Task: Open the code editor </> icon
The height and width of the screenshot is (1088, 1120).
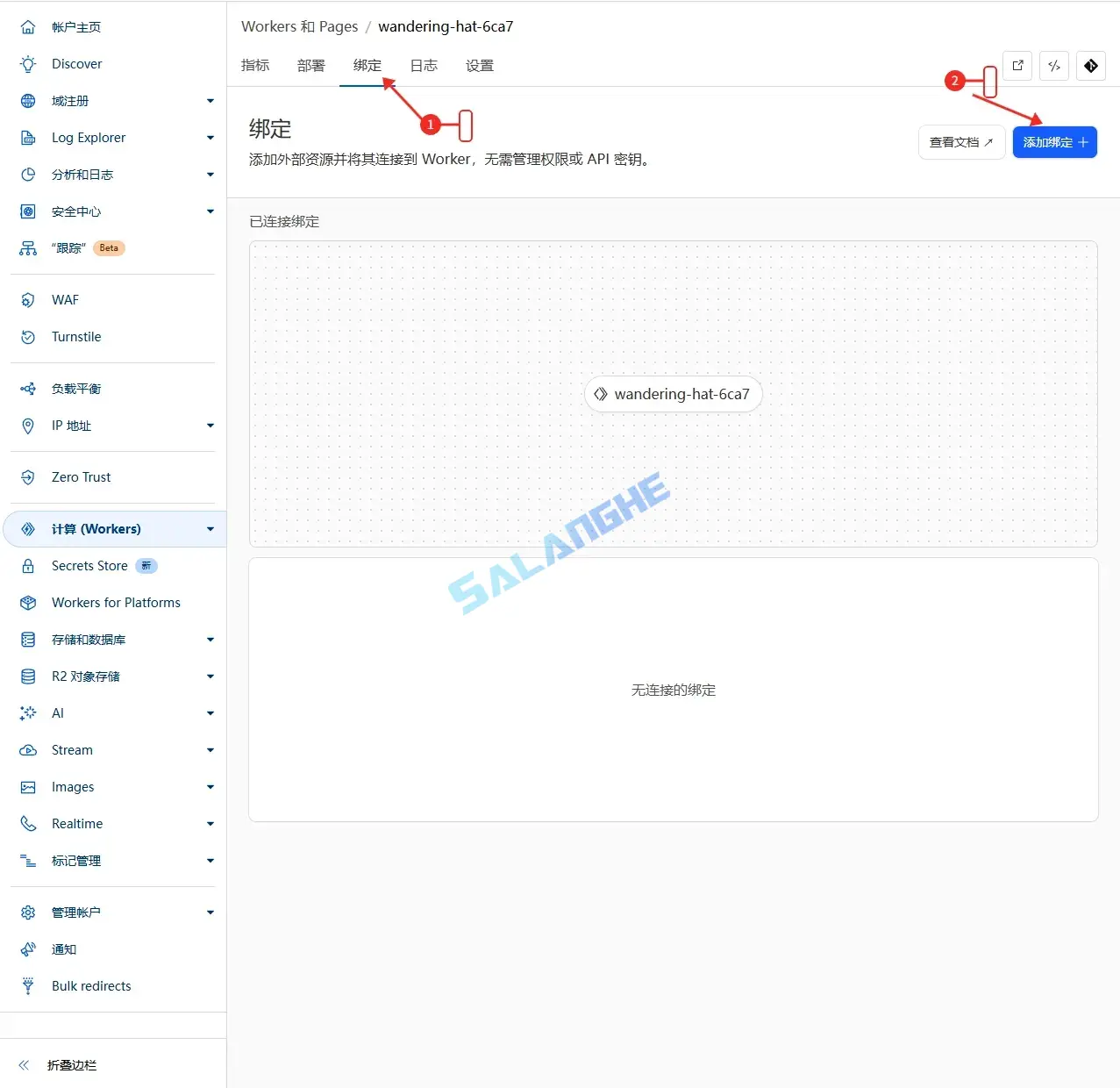Action: coord(1053,66)
